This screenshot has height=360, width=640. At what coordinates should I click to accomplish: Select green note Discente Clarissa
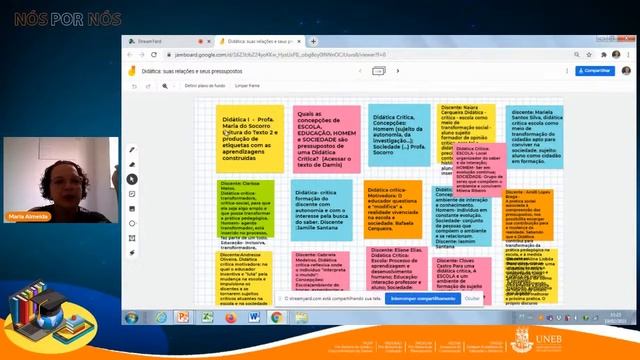246,209
